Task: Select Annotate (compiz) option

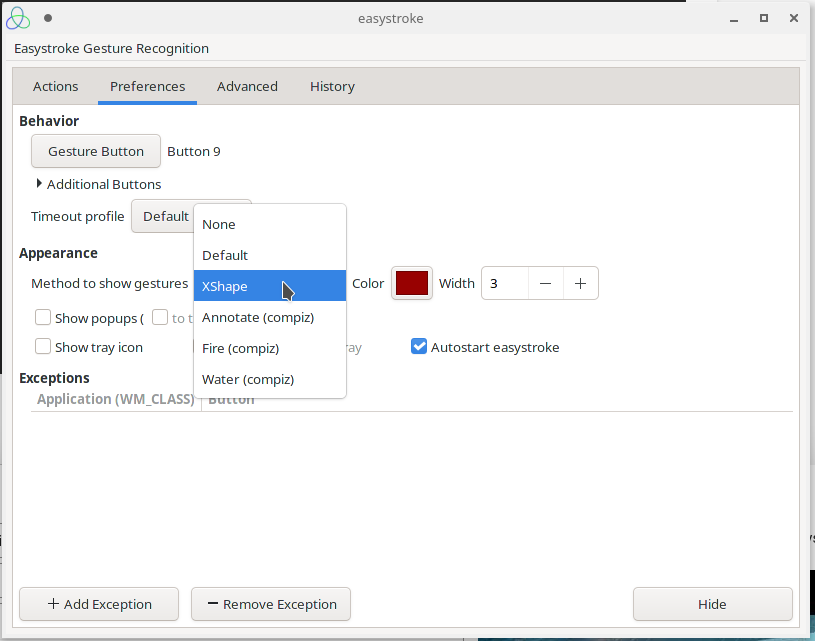Action: point(270,317)
